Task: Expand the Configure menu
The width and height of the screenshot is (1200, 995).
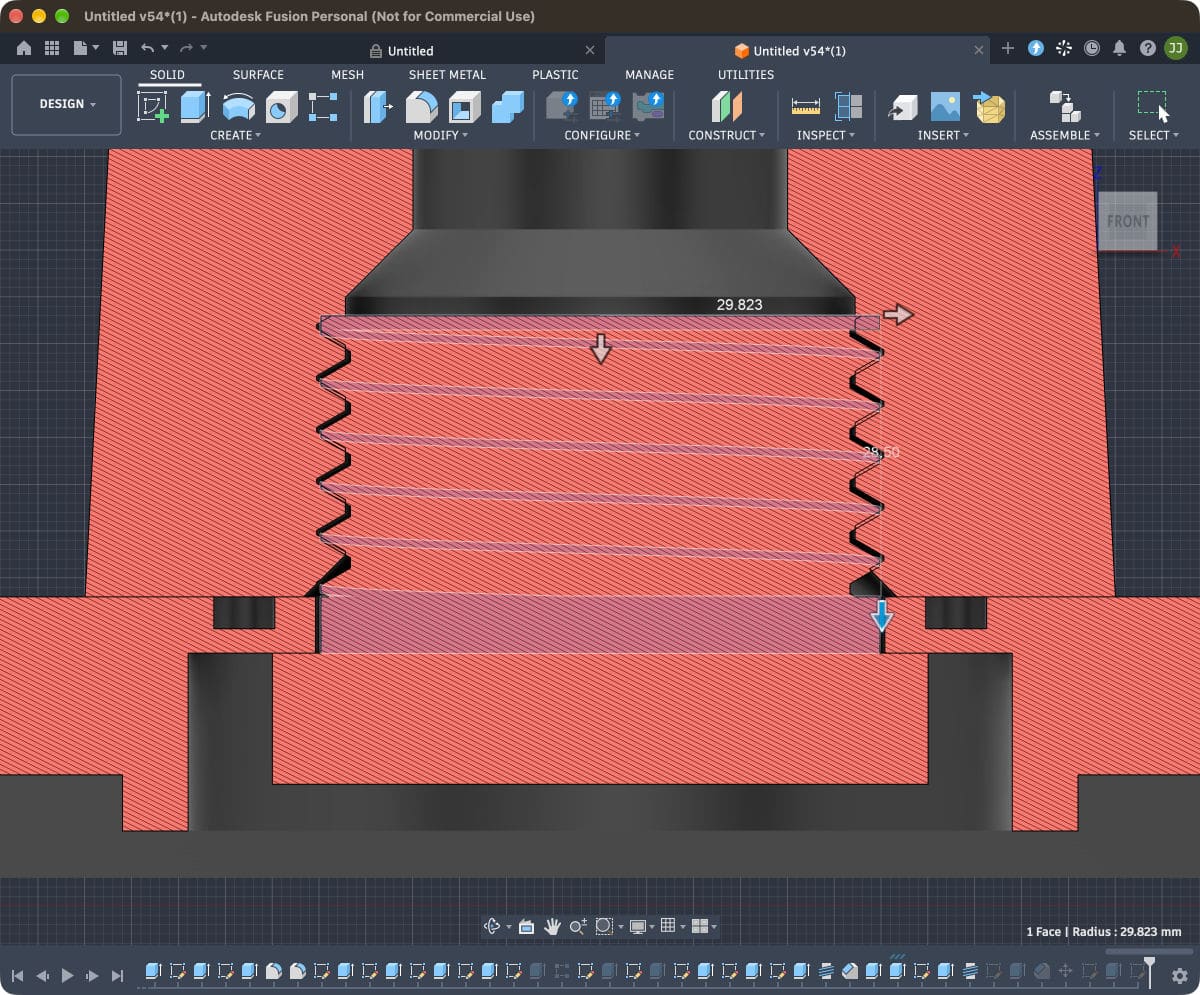Action: (x=602, y=135)
